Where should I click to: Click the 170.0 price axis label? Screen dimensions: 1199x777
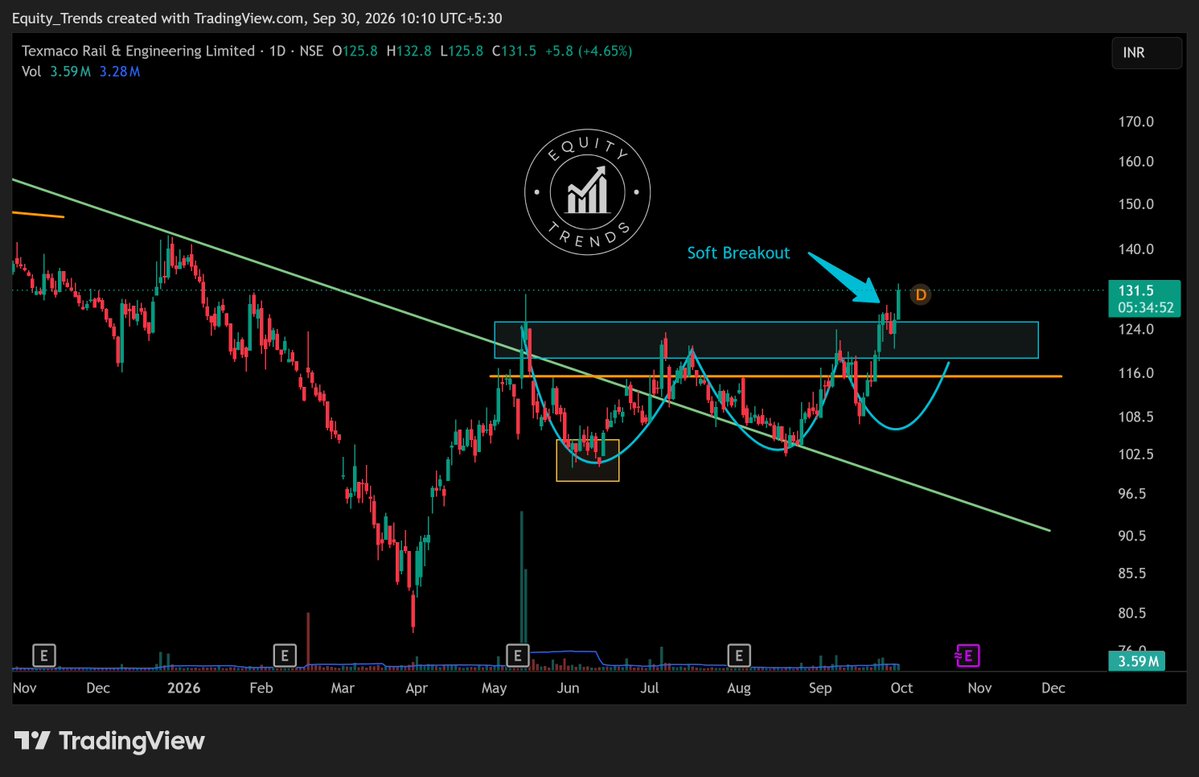[1136, 122]
